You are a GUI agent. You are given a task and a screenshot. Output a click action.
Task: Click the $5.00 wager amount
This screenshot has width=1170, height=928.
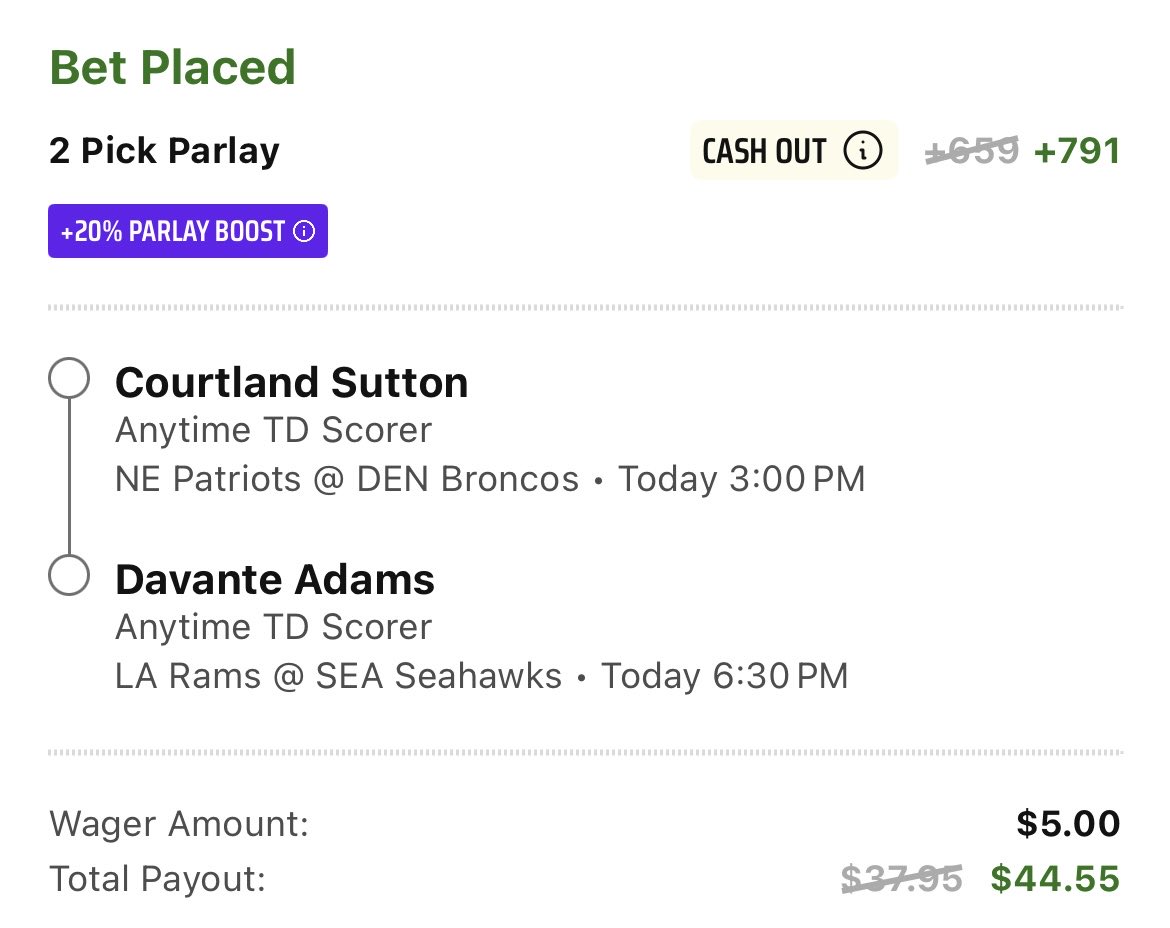coord(1069,824)
